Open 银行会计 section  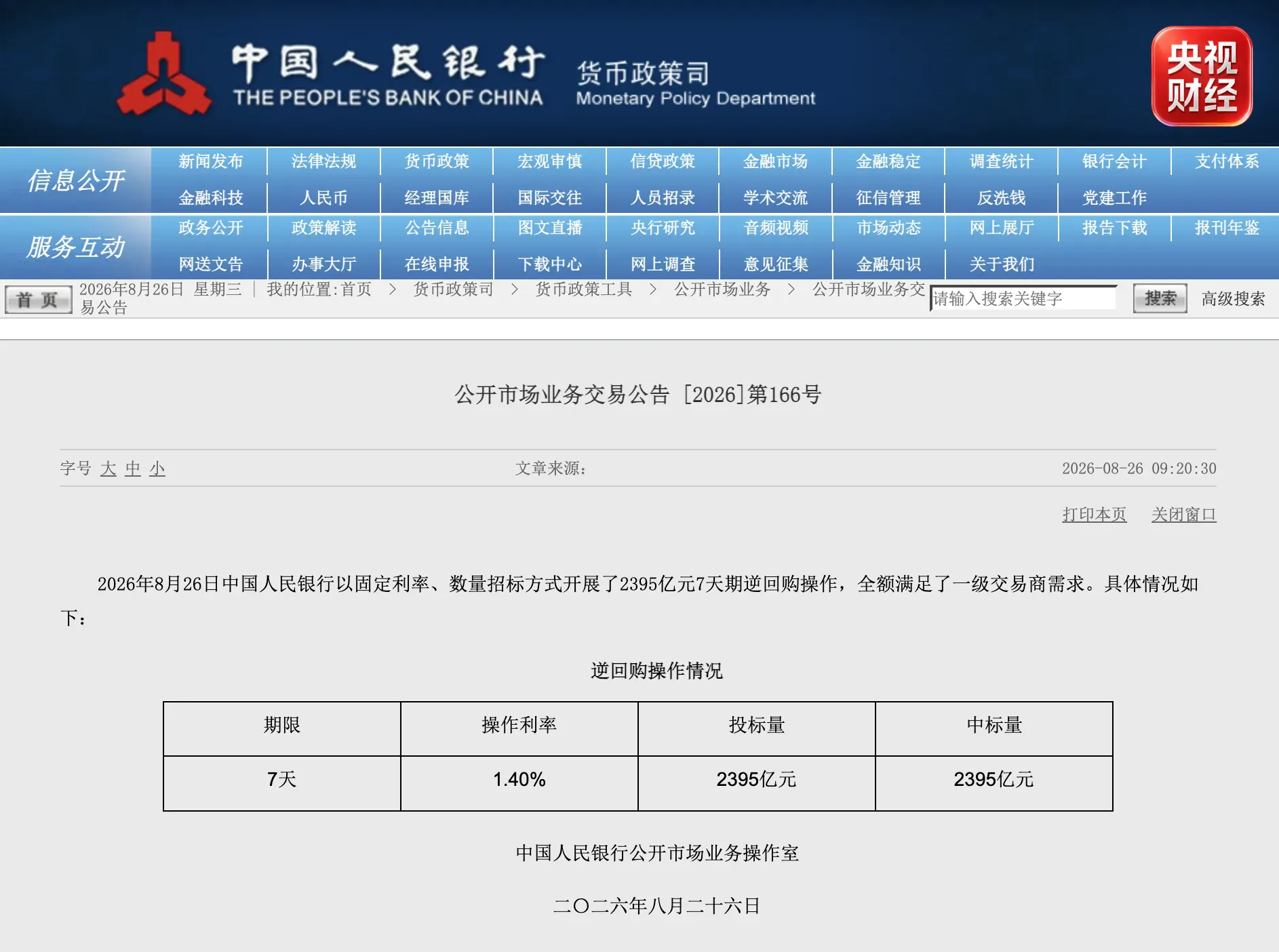pyautogui.click(x=1114, y=161)
